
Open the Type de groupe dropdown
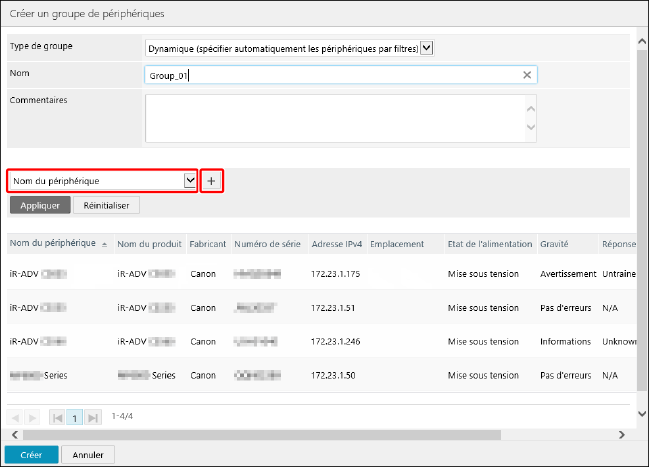pyautogui.click(x=427, y=47)
